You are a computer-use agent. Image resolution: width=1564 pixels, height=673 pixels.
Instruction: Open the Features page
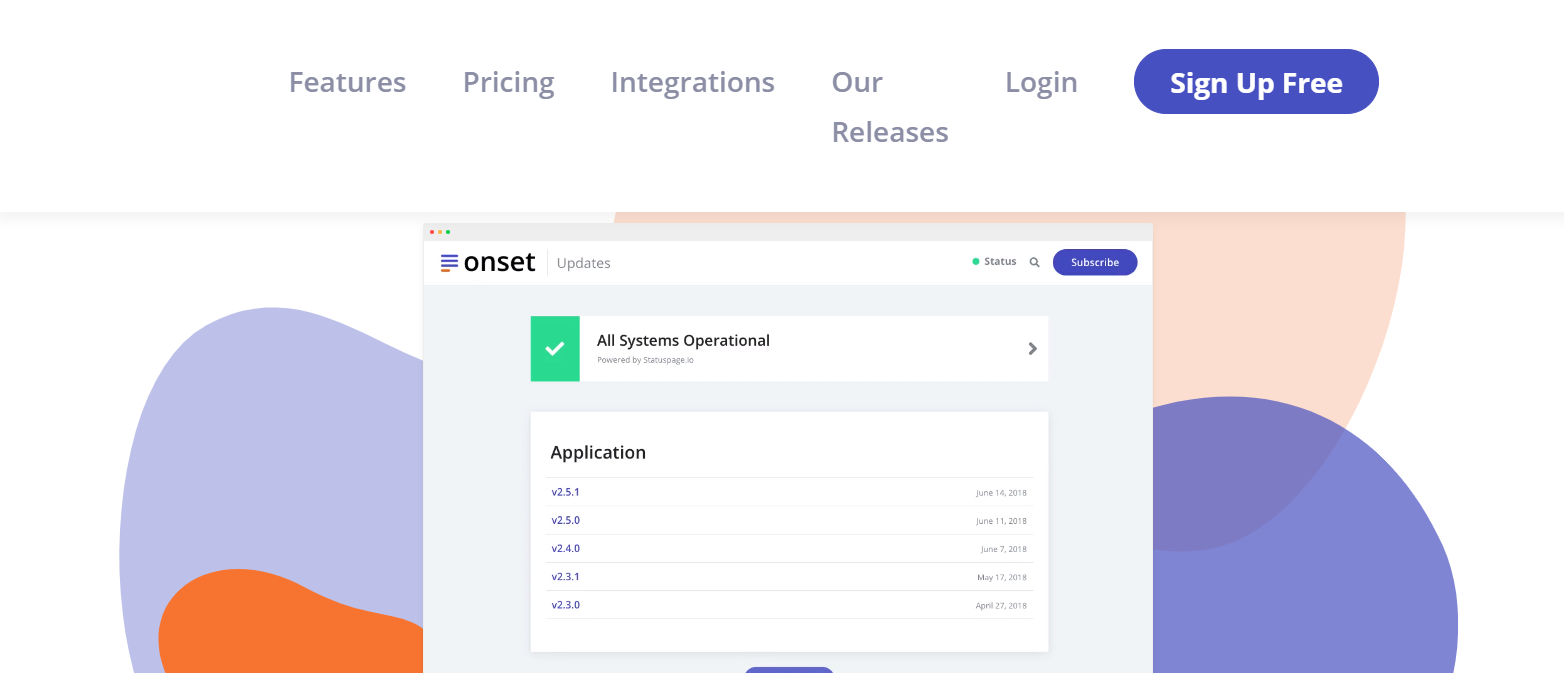[x=347, y=82]
